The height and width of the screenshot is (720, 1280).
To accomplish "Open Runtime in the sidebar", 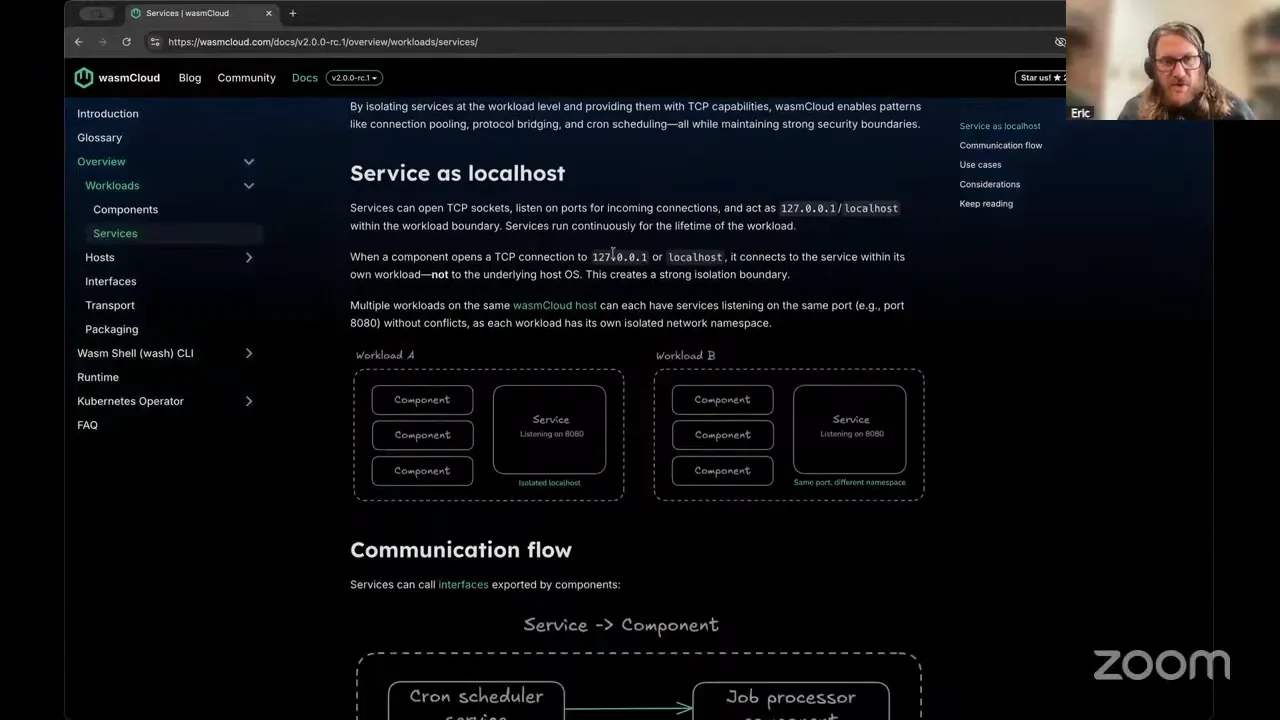I will tap(98, 378).
